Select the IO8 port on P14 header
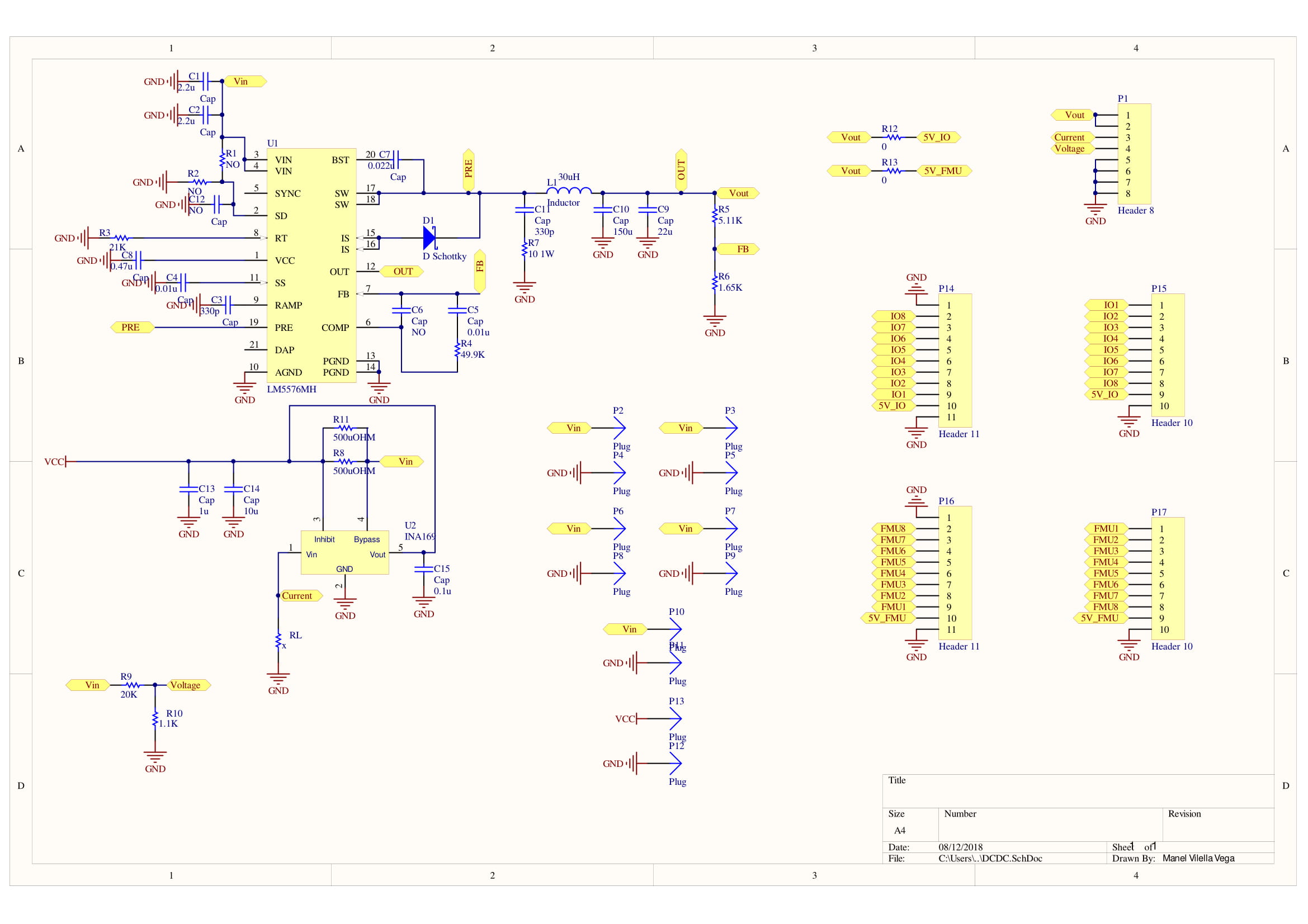 (893, 316)
